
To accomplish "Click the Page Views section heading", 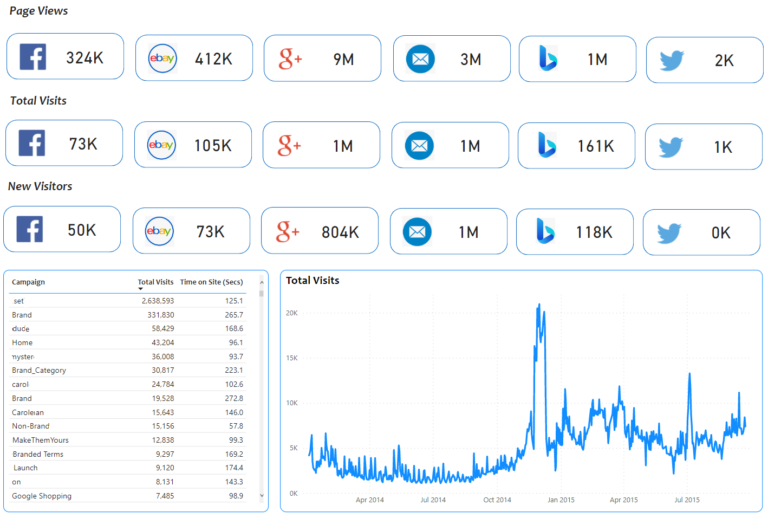I will (39, 11).
